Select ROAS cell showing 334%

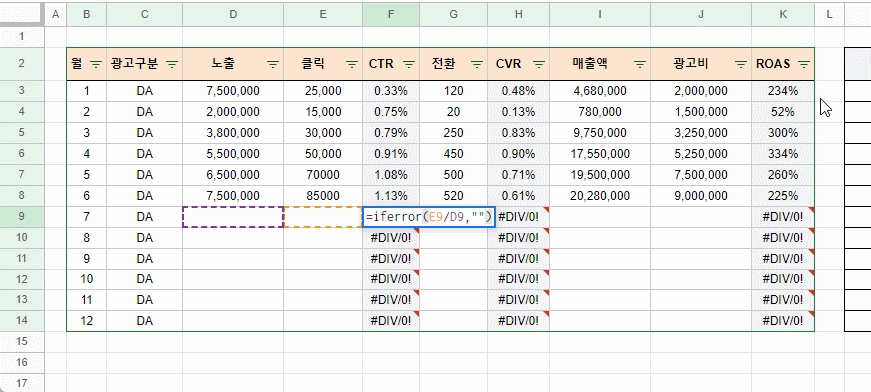(x=783, y=154)
